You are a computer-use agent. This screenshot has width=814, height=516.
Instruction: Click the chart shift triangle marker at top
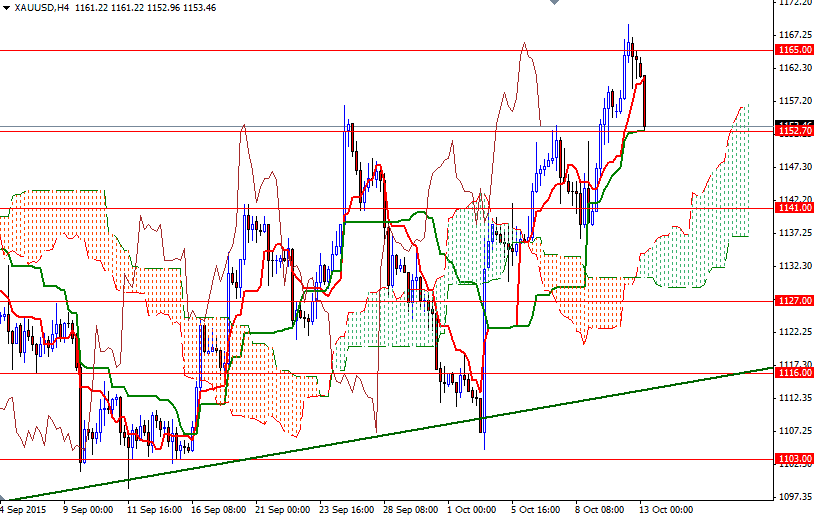(x=555, y=4)
